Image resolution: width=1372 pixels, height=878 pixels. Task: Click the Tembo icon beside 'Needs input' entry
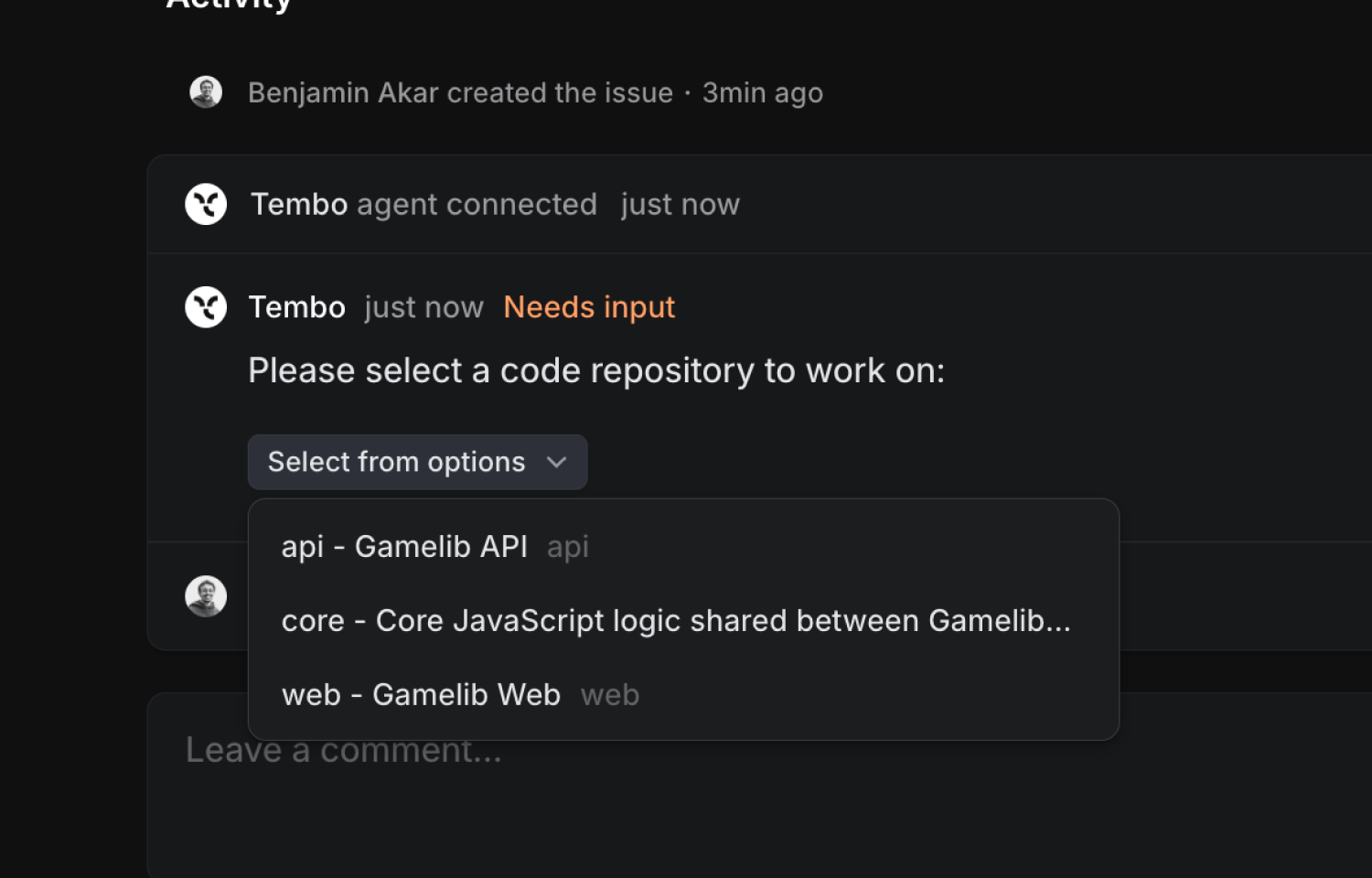(206, 306)
